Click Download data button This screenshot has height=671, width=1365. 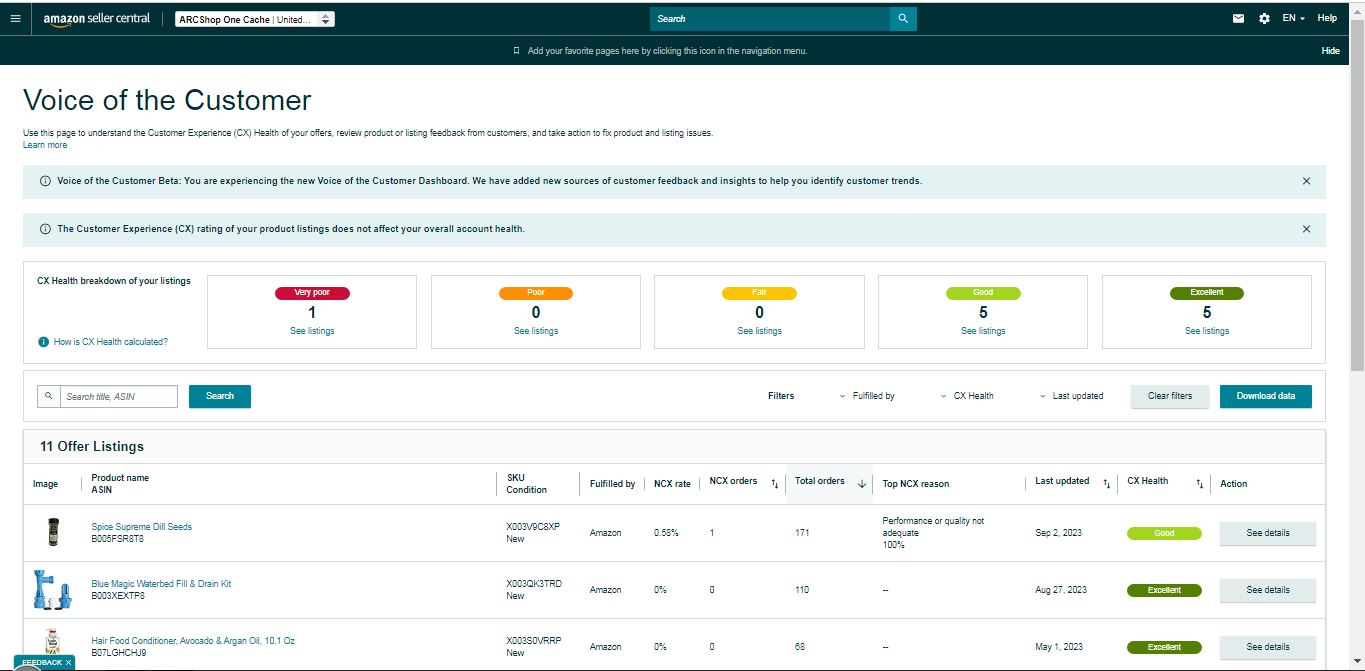pyautogui.click(x=1266, y=396)
